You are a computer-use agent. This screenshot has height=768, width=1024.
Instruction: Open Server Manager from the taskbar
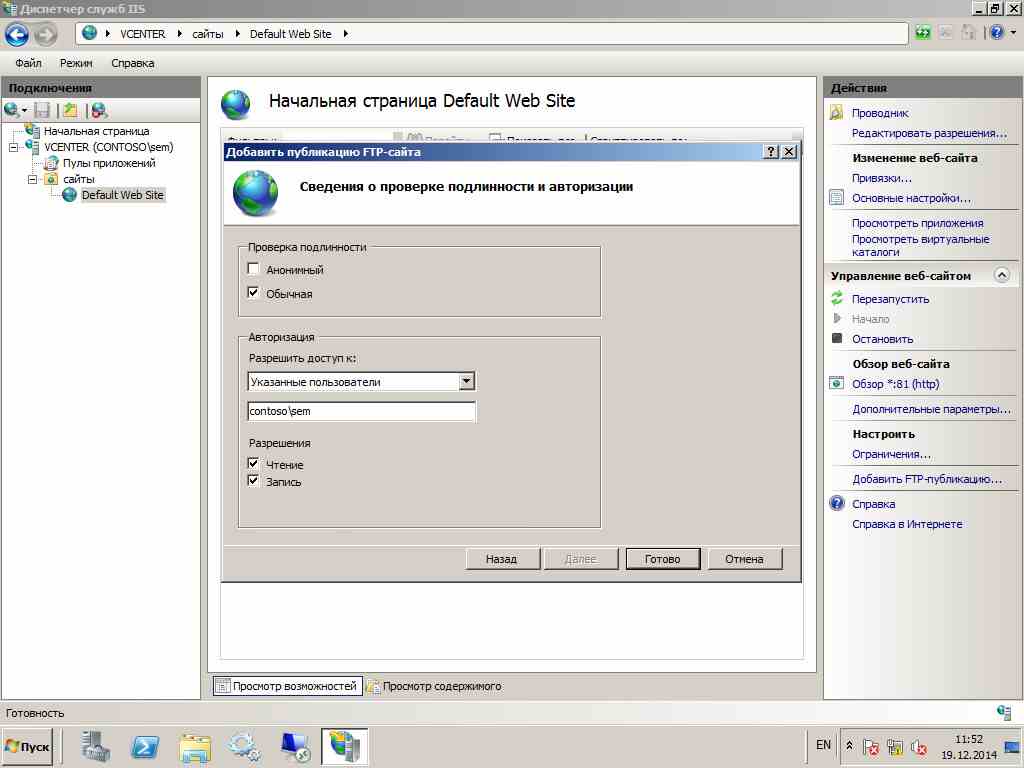point(95,746)
